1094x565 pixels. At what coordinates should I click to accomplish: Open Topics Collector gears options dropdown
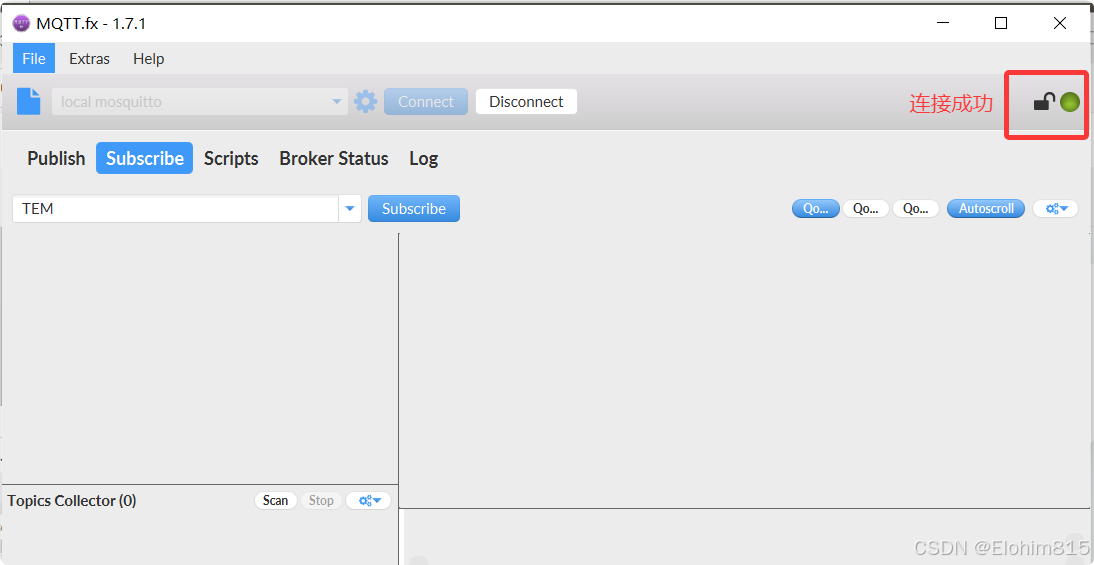tap(368, 500)
